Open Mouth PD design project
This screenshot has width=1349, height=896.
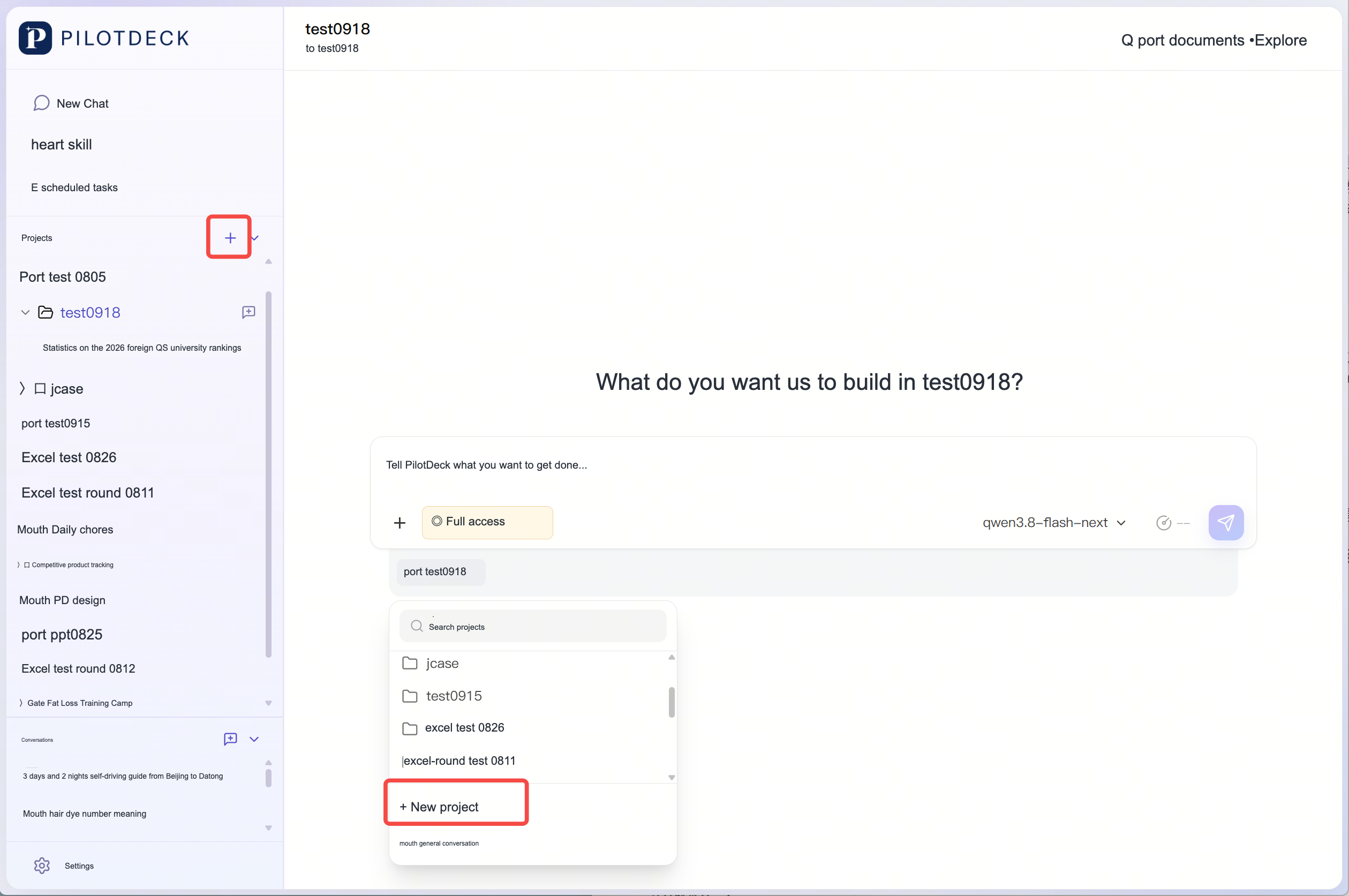[x=62, y=600]
